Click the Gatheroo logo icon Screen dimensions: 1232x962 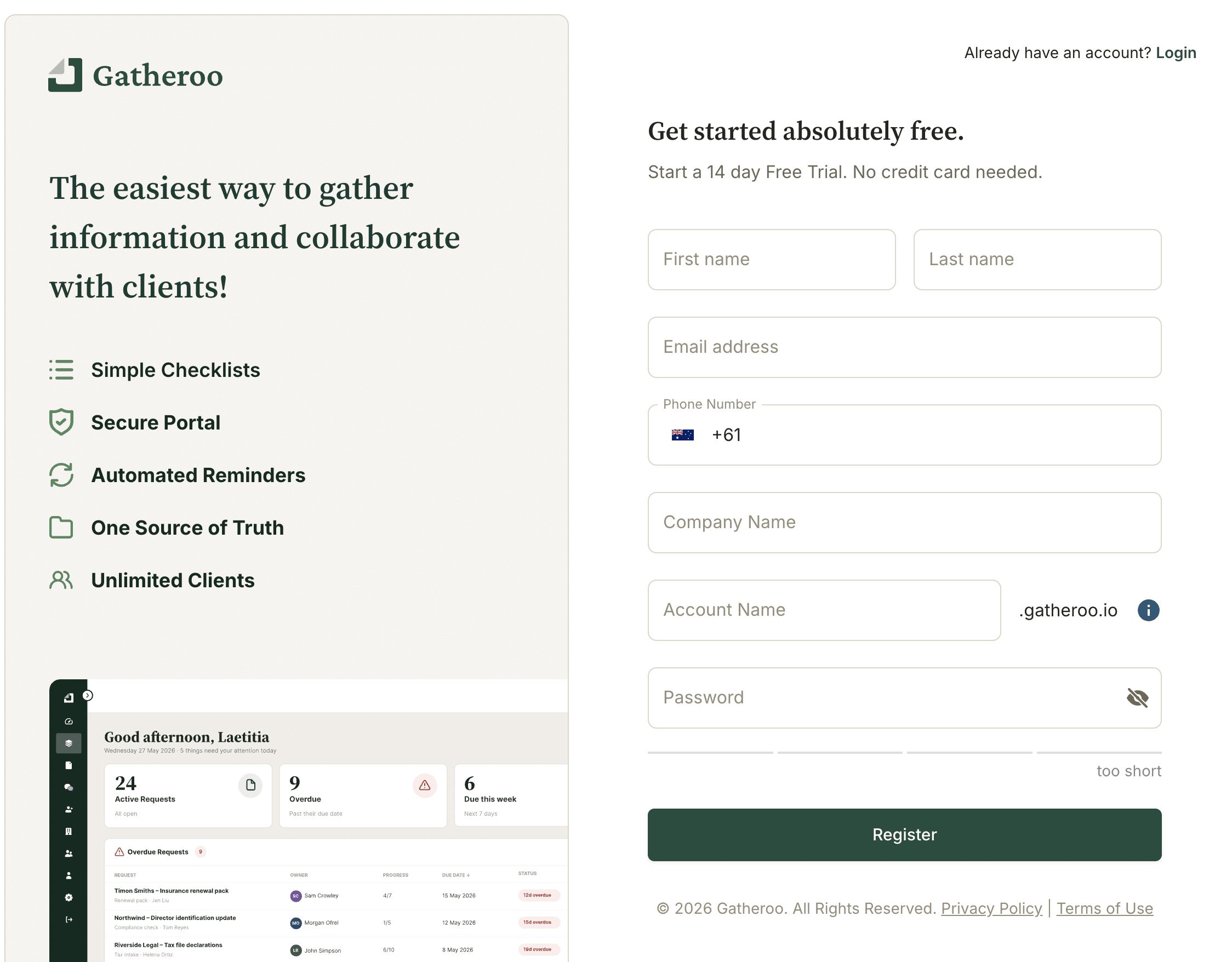click(65, 75)
